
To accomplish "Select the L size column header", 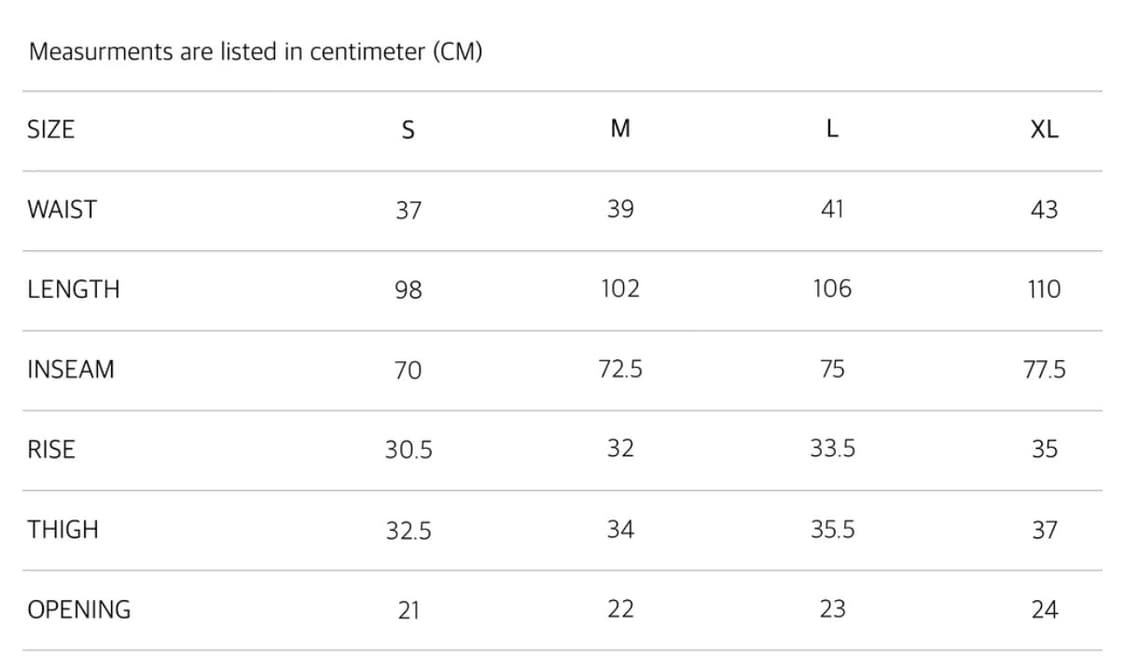I will (x=832, y=129).
